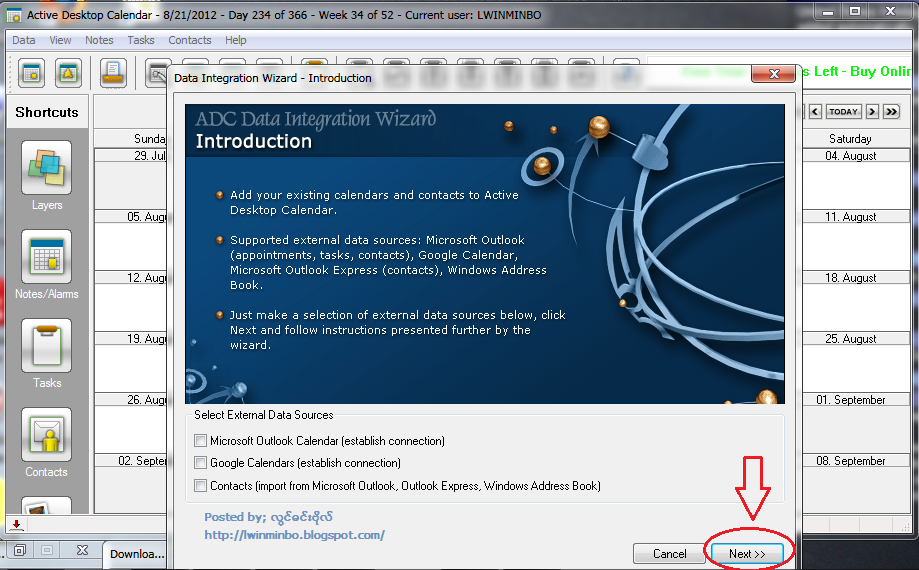Switch to the Downloa... tab in the background window
Image resolution: width=919 pixels, height=570 pixels.
click(137, 554)
